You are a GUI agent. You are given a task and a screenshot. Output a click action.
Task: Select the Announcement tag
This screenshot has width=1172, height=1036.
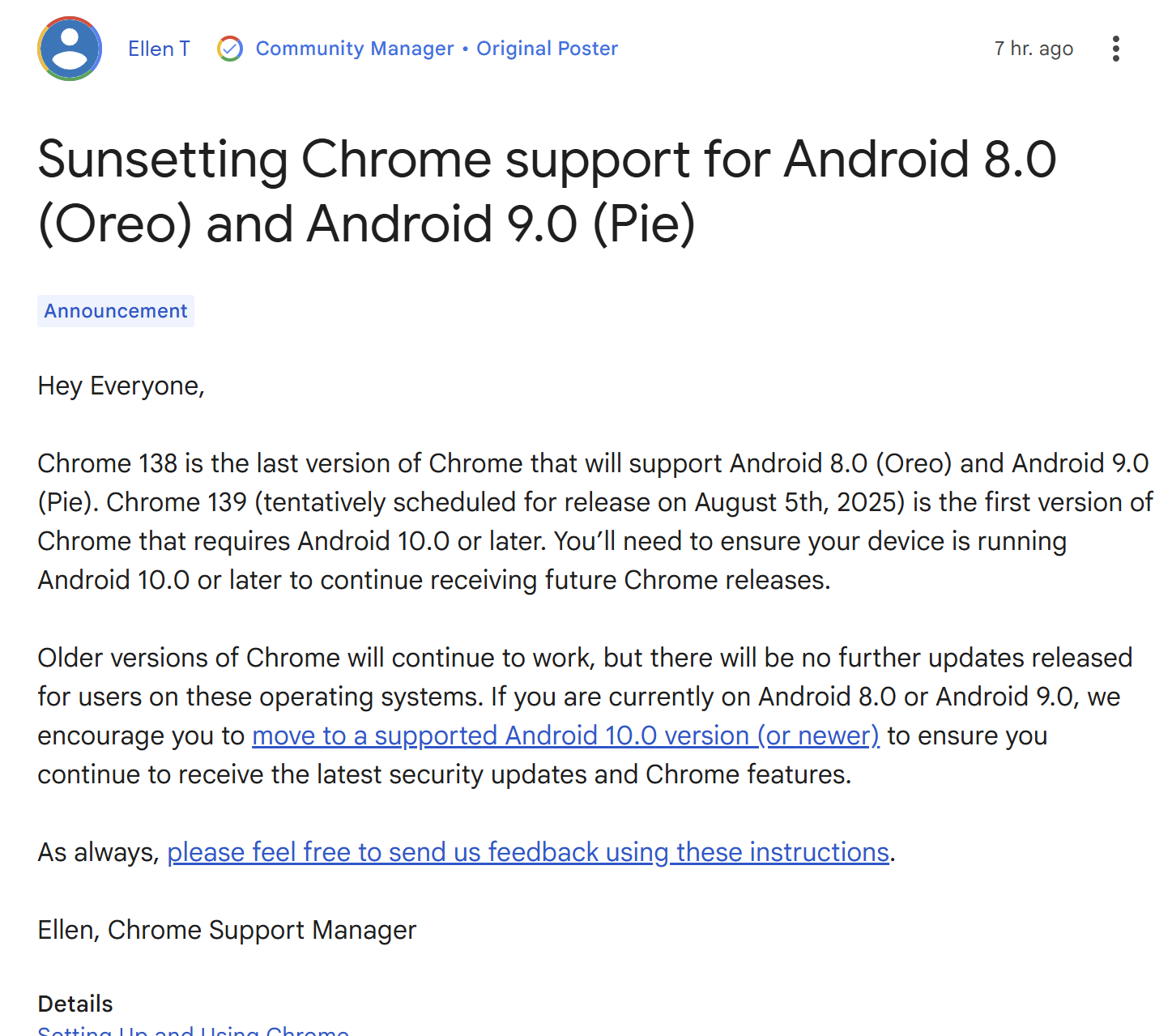(x=116, y=311)
